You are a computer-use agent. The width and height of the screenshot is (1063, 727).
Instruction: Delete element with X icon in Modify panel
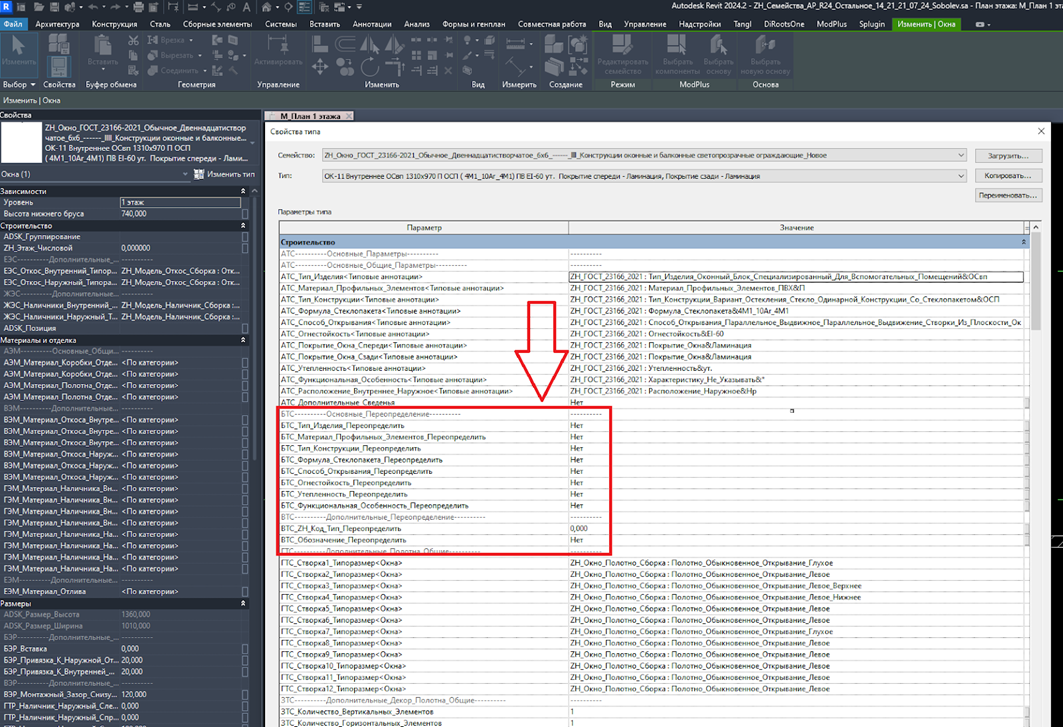coord(448,70)
